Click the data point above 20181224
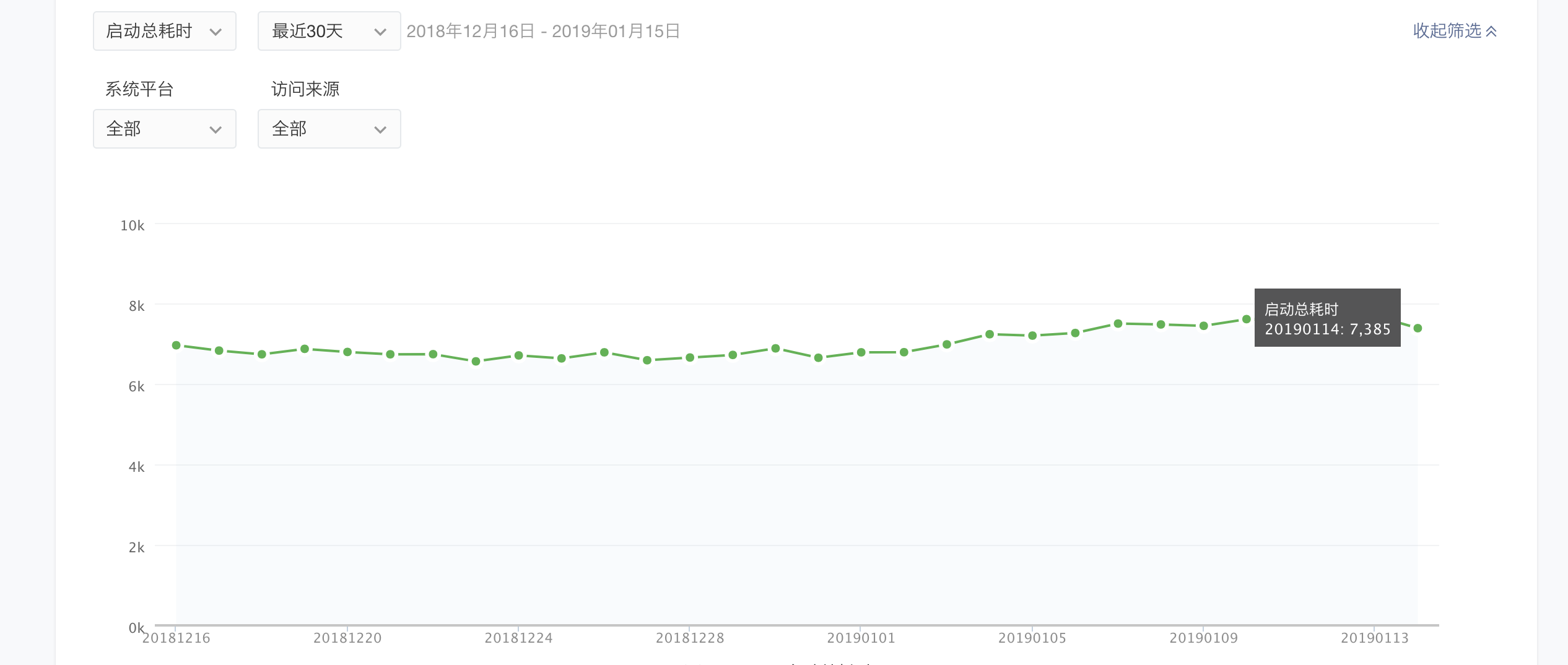This screenshot has width=1568, height=665. tap(519, 355)
